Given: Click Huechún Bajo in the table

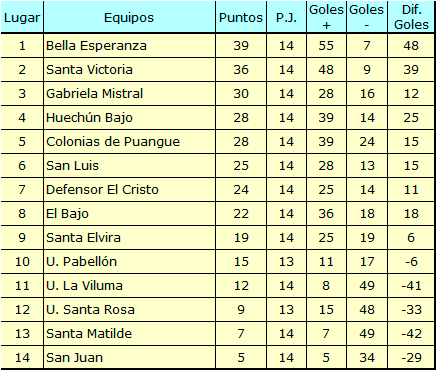Looking at the screenshot, I should coord(89,118).
